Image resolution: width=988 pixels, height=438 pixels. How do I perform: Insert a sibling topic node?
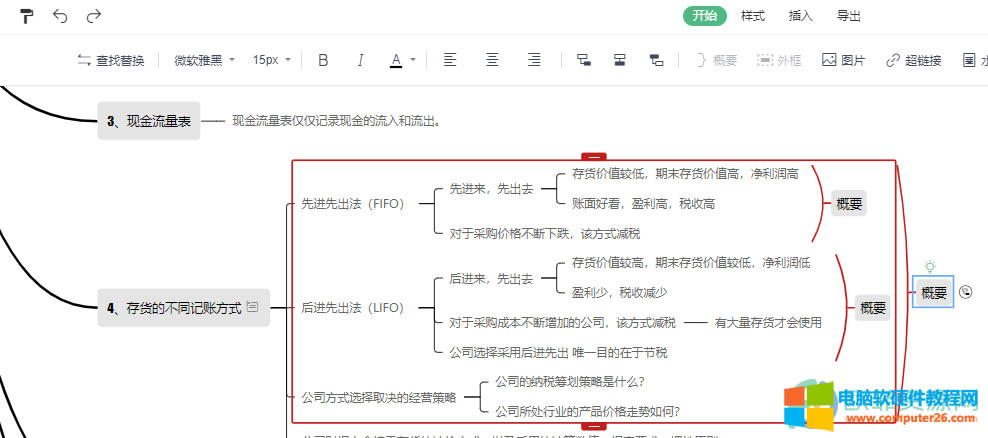(x=620, y=60)
